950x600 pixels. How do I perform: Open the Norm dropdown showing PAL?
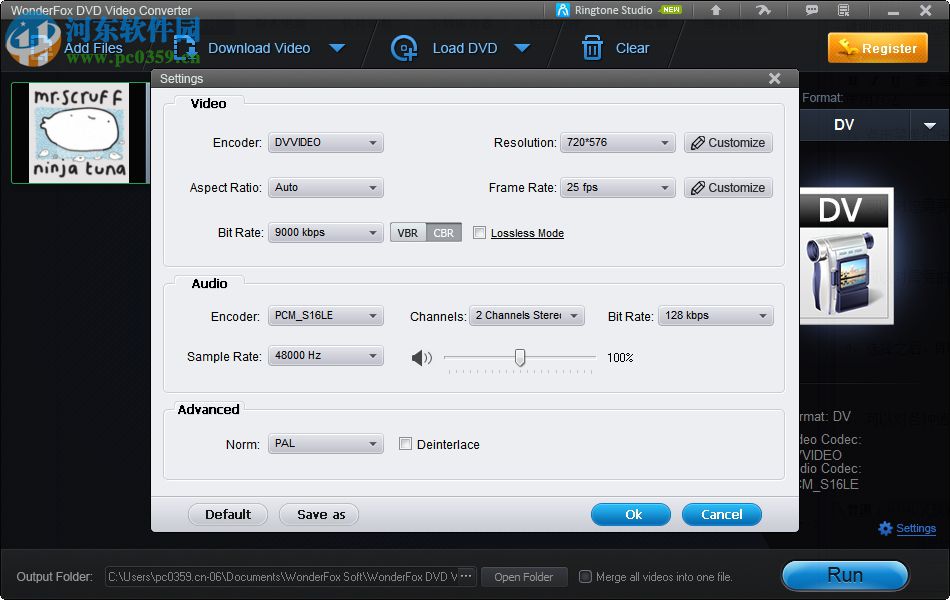pos(325,443)
